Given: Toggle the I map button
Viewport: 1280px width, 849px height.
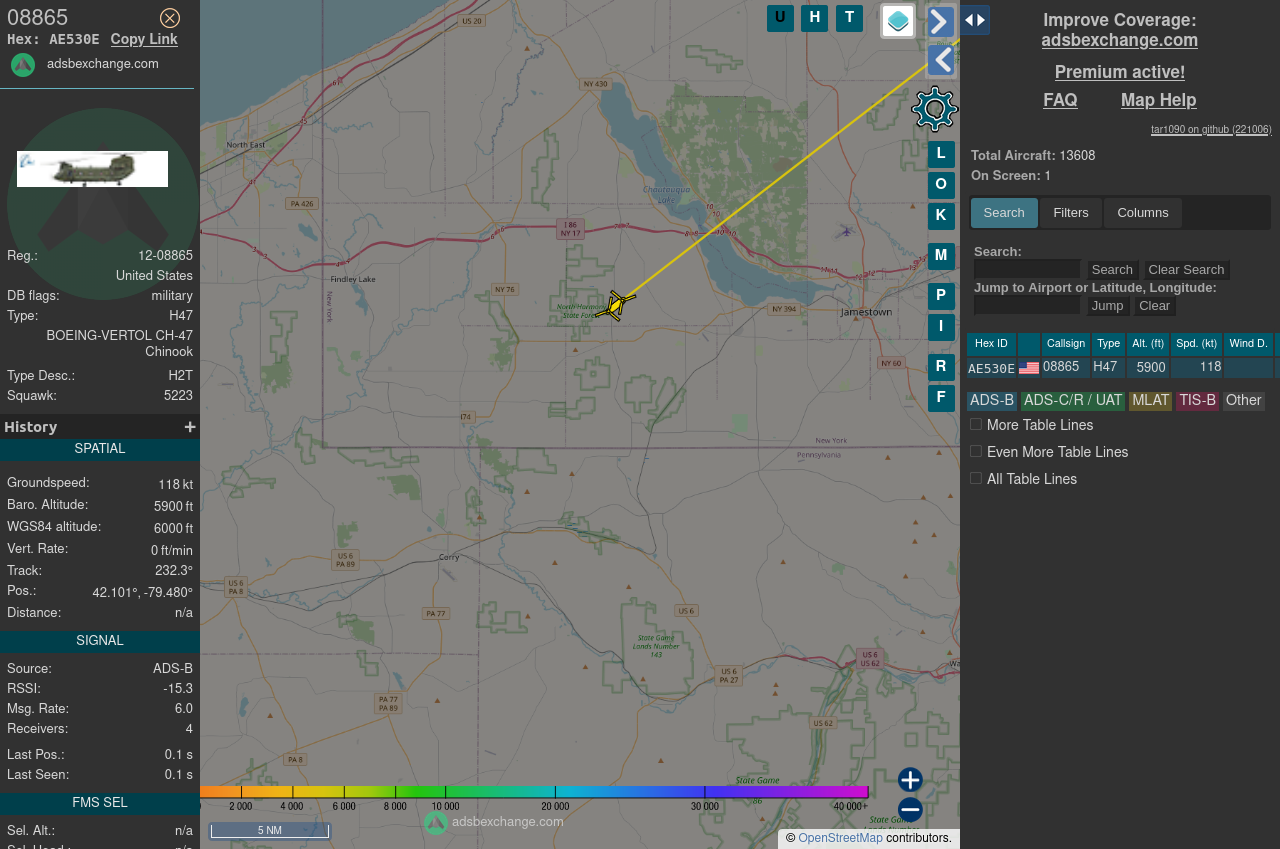Looking at the screenshot, I should click(x=941, y=327).
